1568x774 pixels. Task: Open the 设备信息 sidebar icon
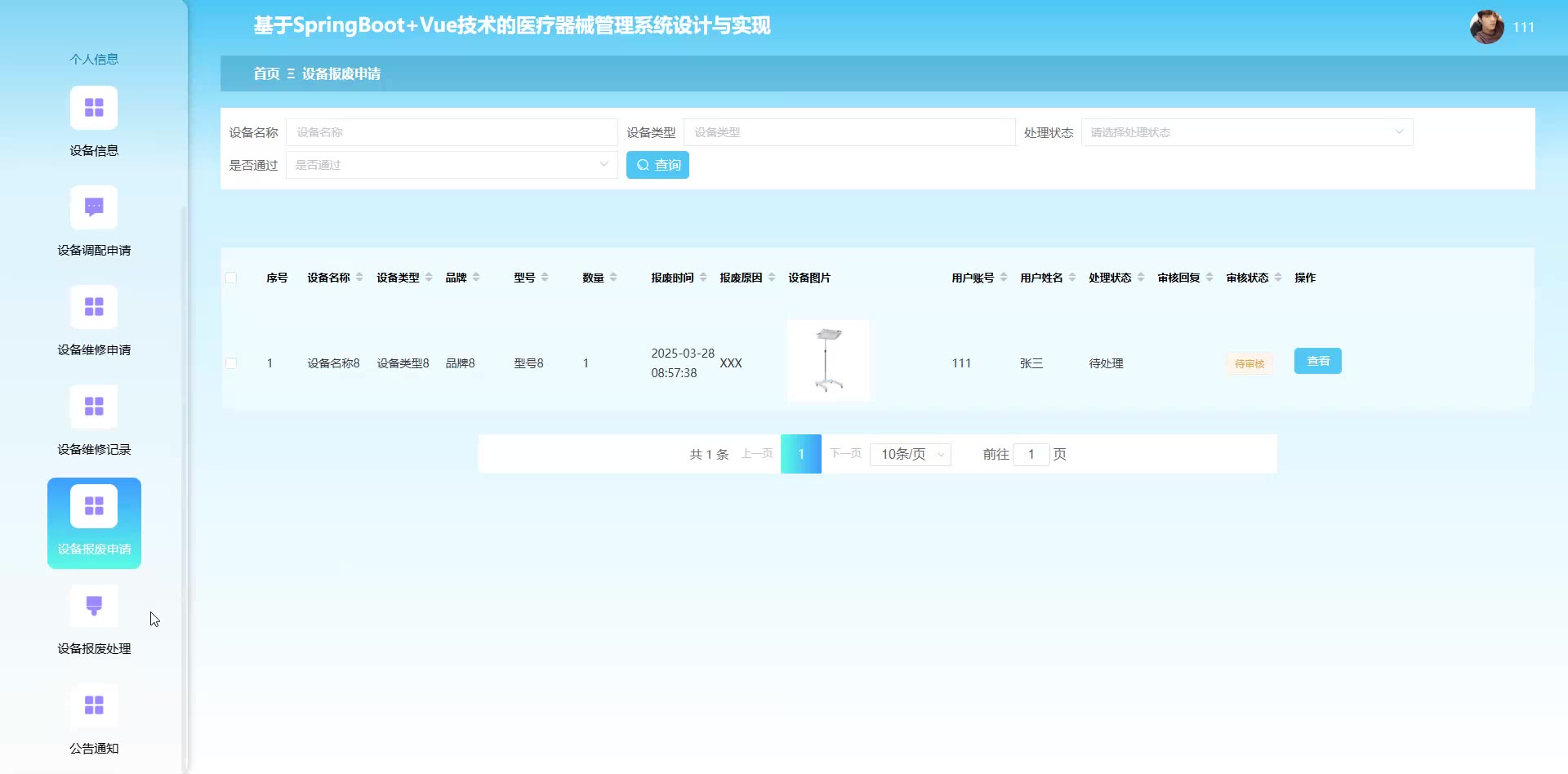94,108
